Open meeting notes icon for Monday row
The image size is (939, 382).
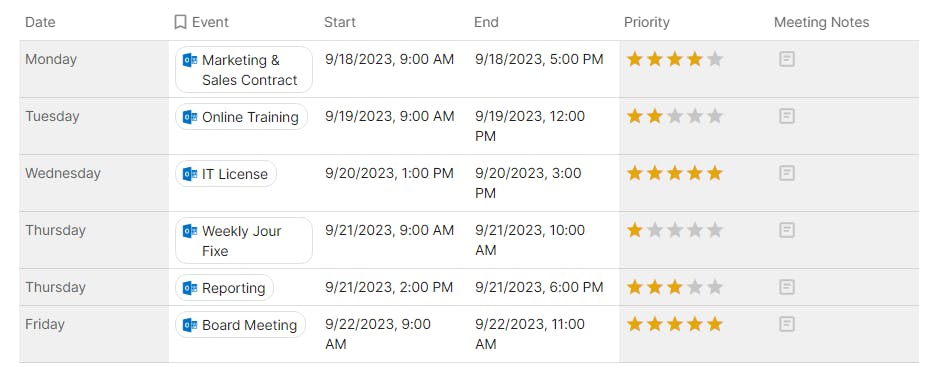click(x=787, y=59)
